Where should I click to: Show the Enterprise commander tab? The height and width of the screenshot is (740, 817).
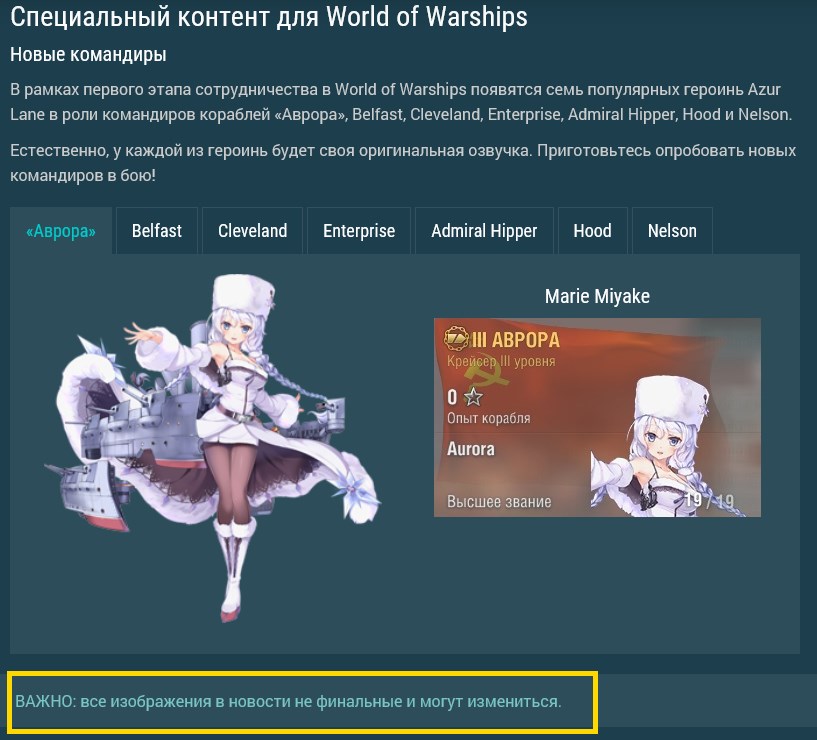pyautogui.click(x=359, y=230)
